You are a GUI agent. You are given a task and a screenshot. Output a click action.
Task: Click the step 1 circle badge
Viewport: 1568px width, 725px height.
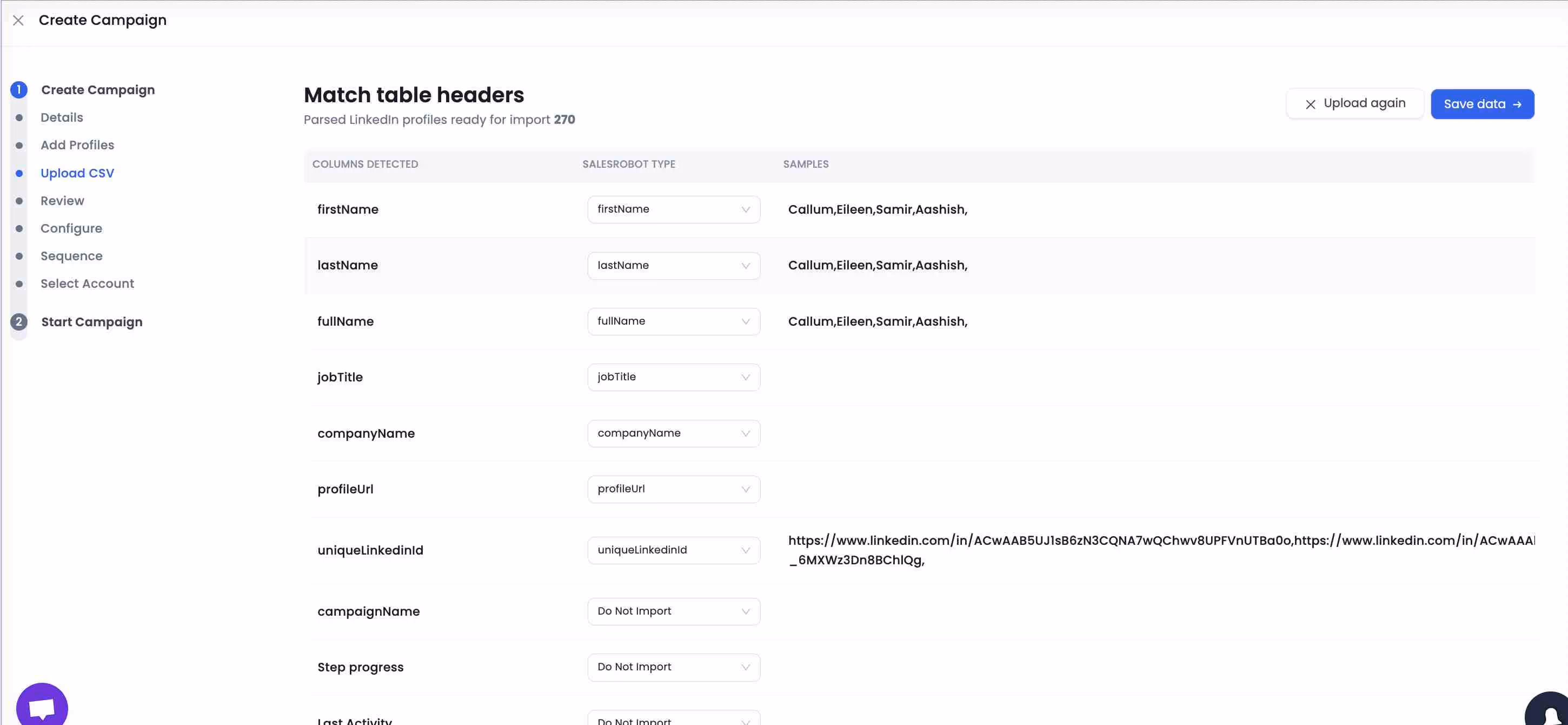19,90
